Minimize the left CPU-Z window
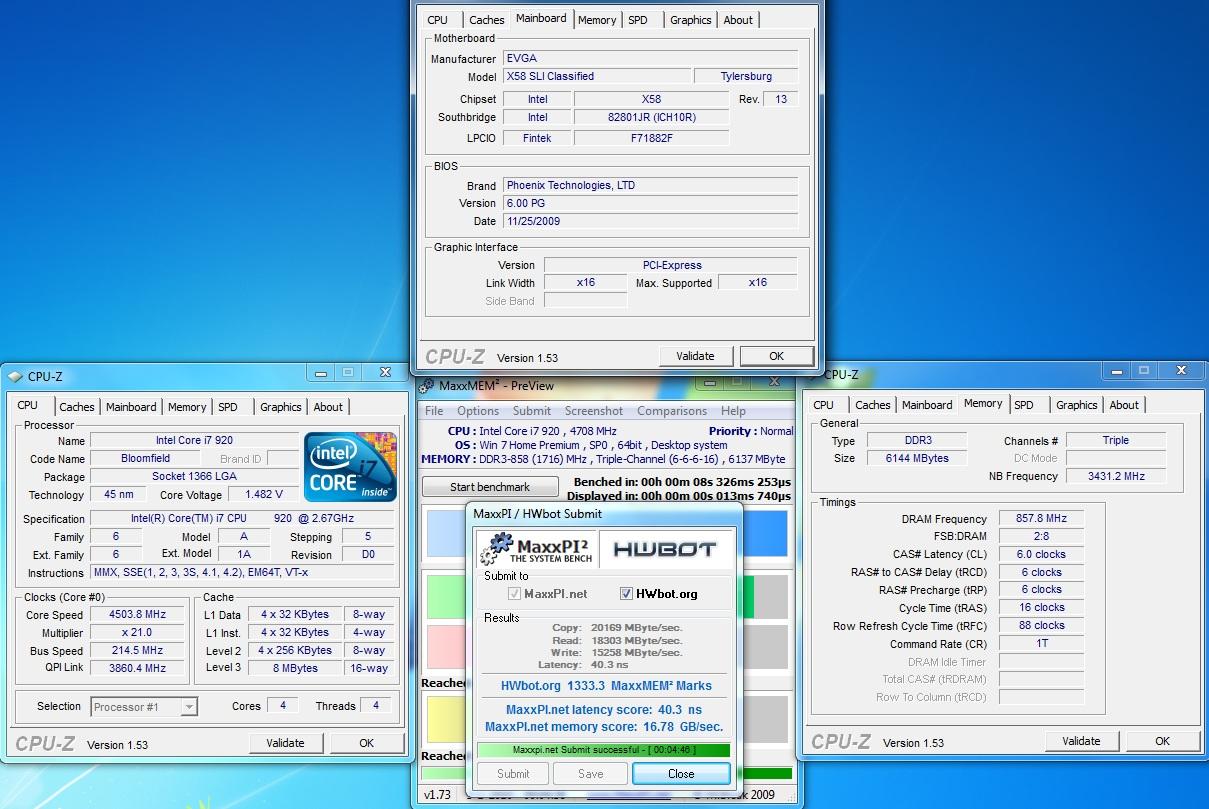 [x=321, y=373]
